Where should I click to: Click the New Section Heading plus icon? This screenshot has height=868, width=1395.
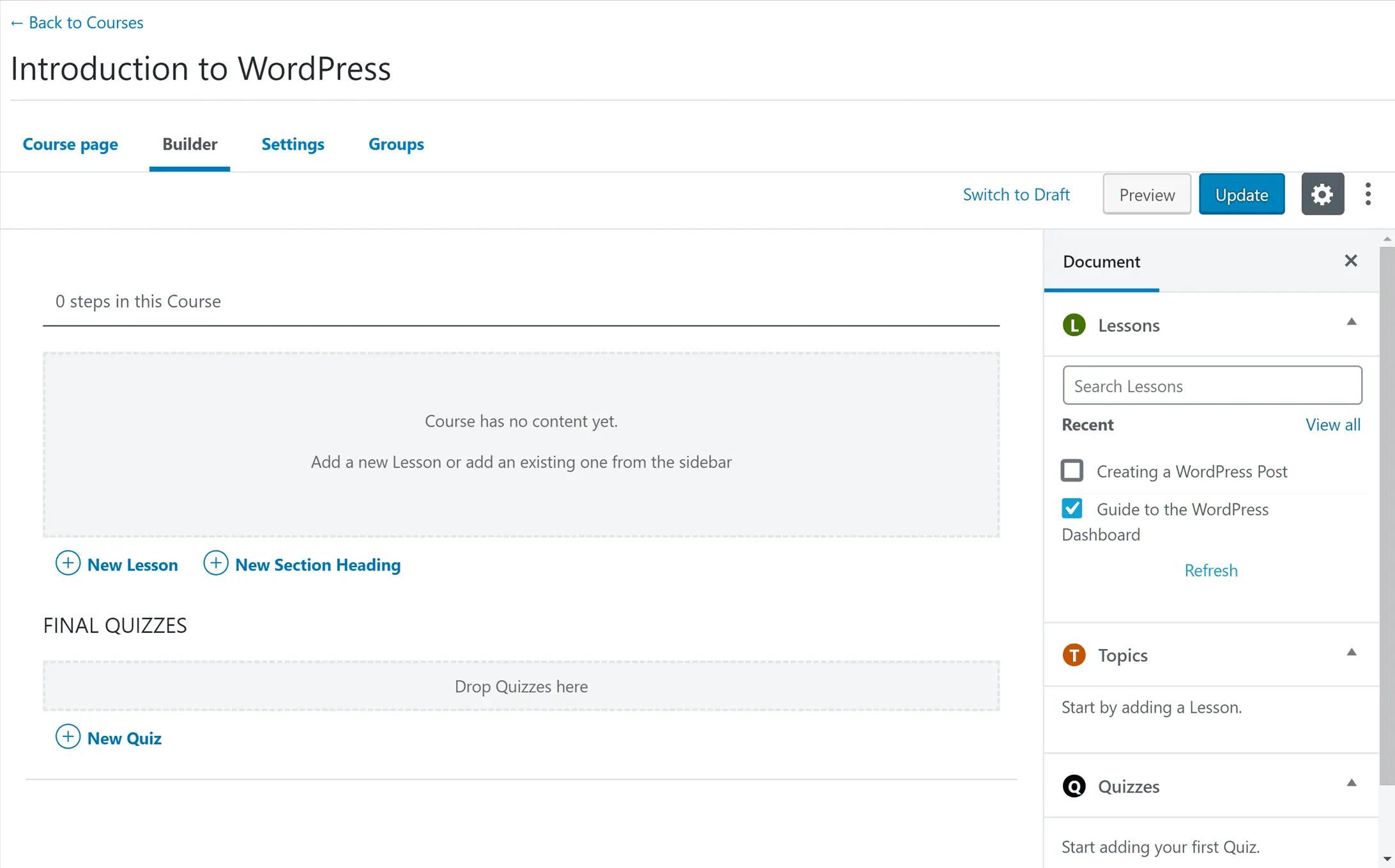coord(216,563)
